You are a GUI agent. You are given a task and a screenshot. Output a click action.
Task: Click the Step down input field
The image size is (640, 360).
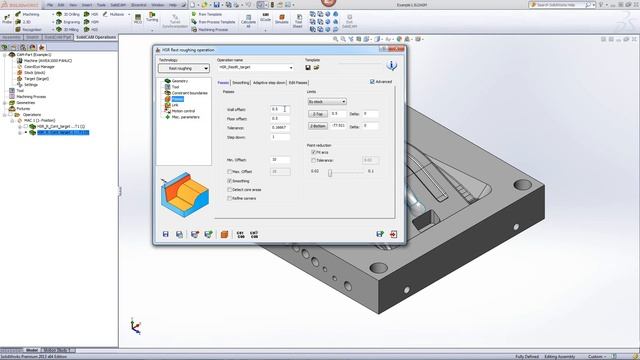(280, 138)
